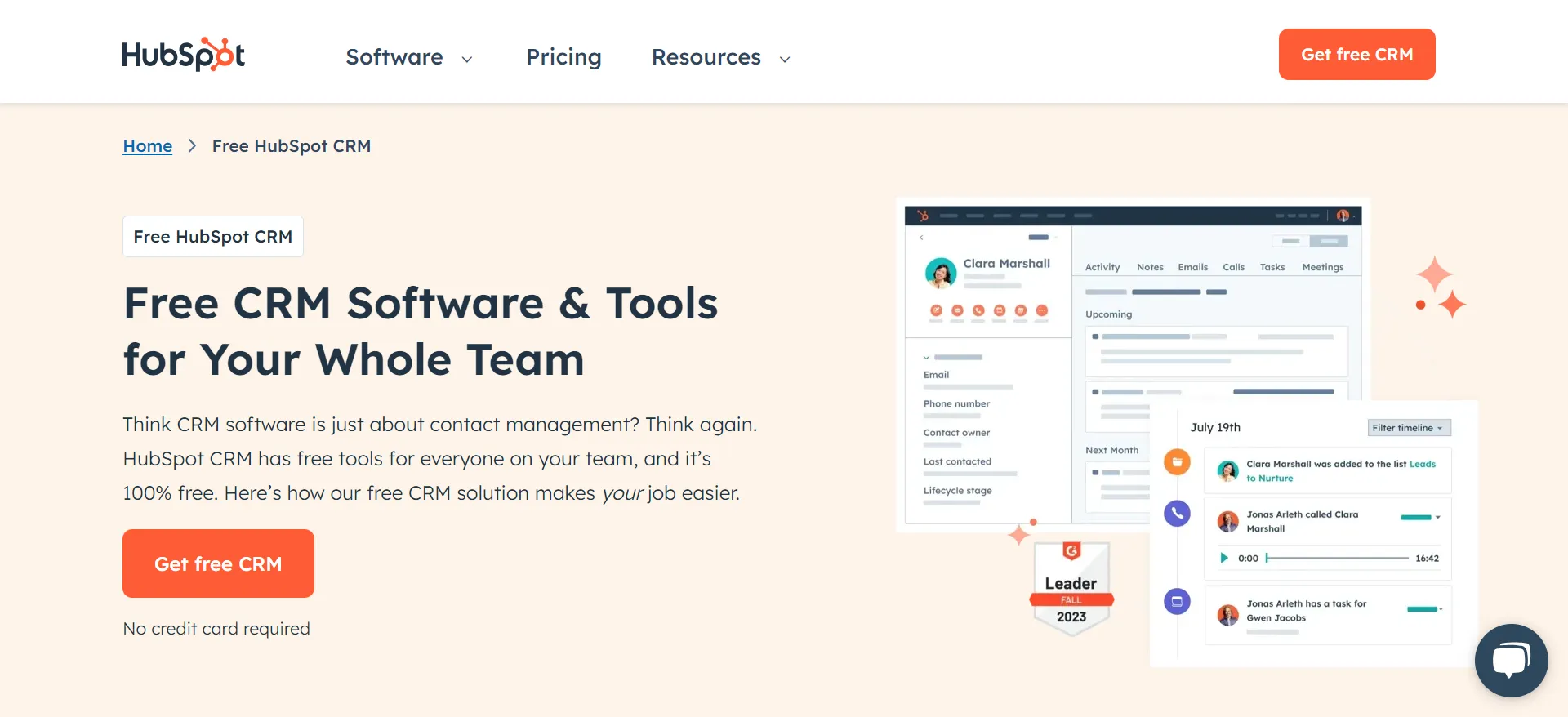Switch to the Calls tab
This screenshot has width=1568, height=717.
[1233, 267]
